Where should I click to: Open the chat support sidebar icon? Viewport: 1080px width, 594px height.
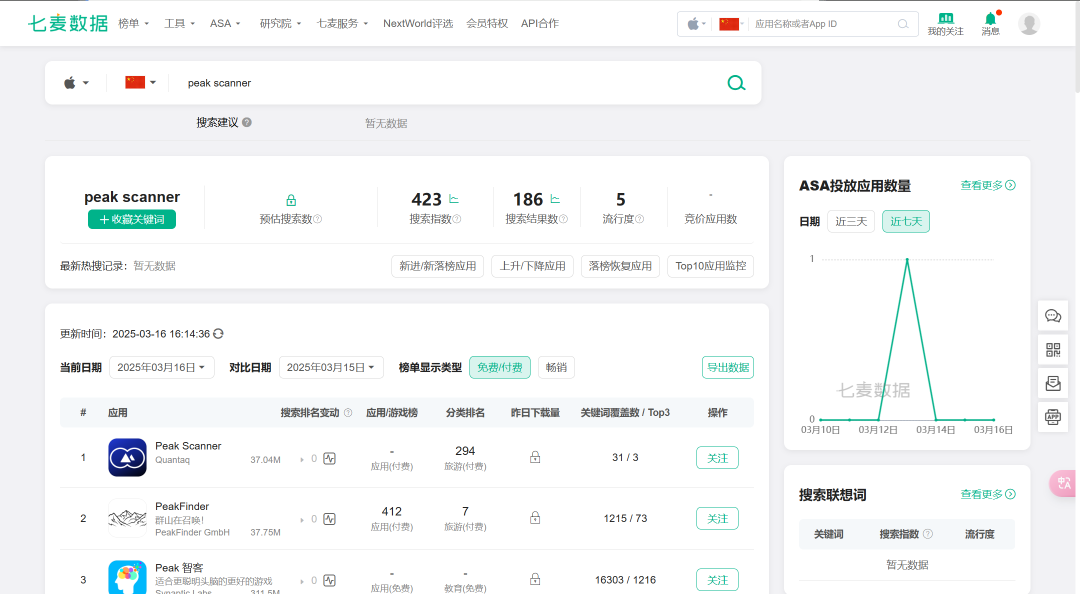(x=1053, y=316)
